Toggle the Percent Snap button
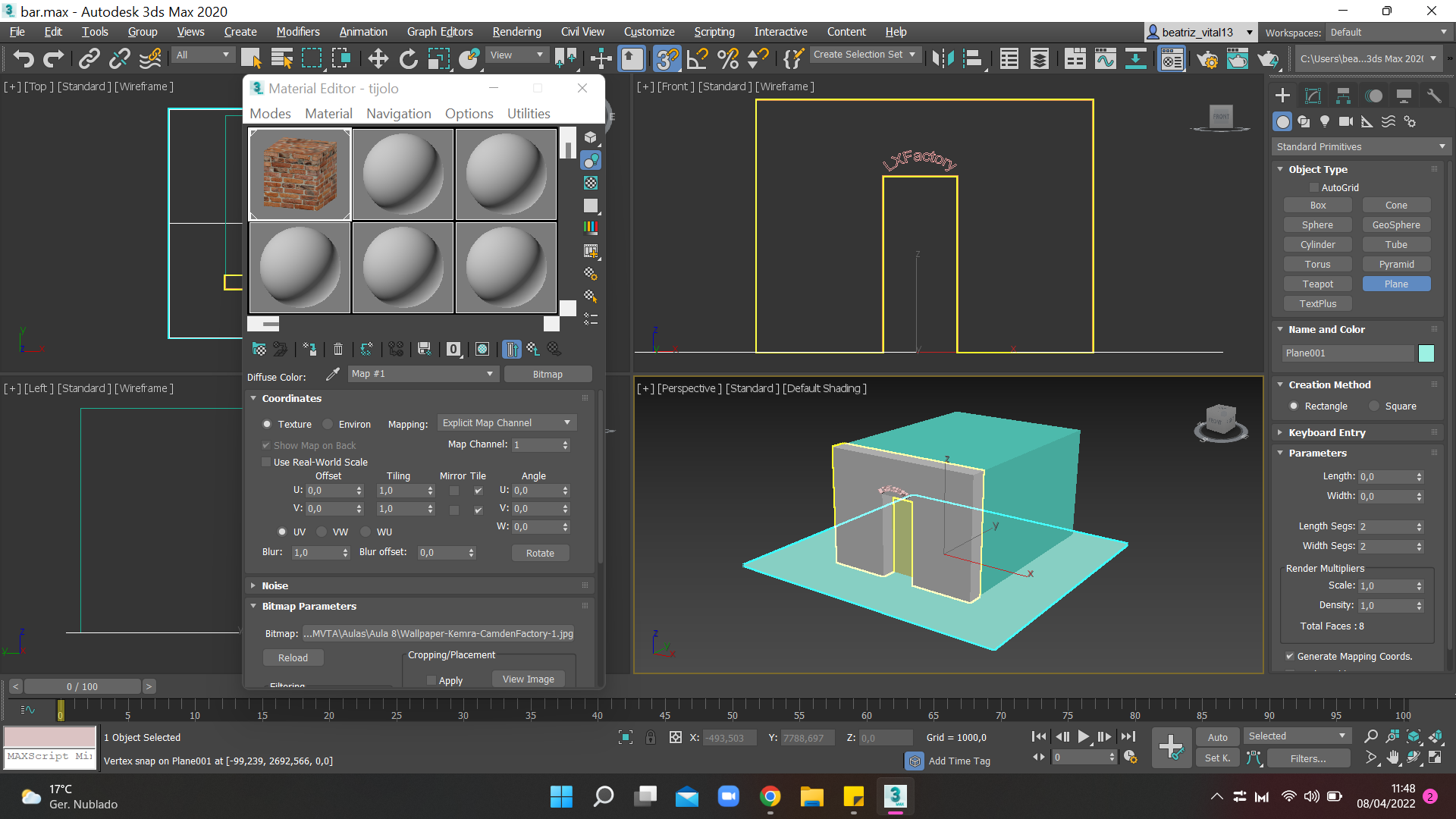 pyautogui.click(x=727, y=58)
